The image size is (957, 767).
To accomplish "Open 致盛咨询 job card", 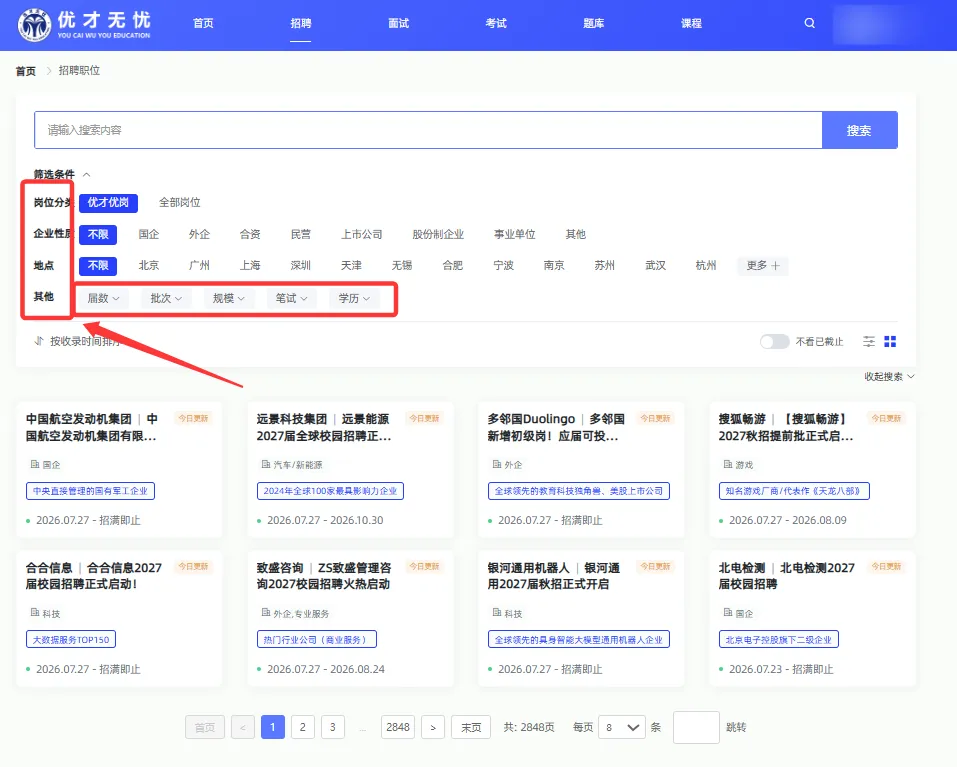I will tap(350, 618).
